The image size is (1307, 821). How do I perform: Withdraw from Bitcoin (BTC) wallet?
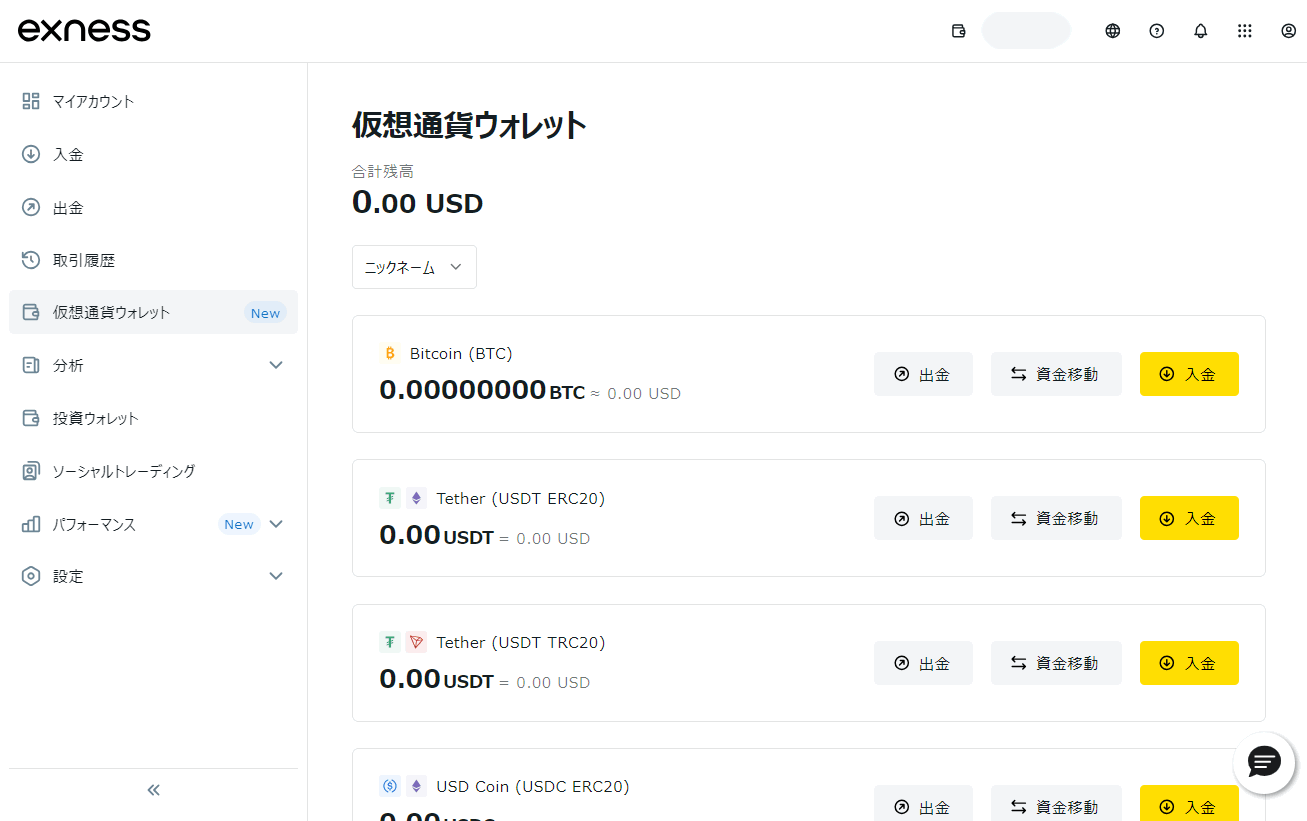pos(923,374)
